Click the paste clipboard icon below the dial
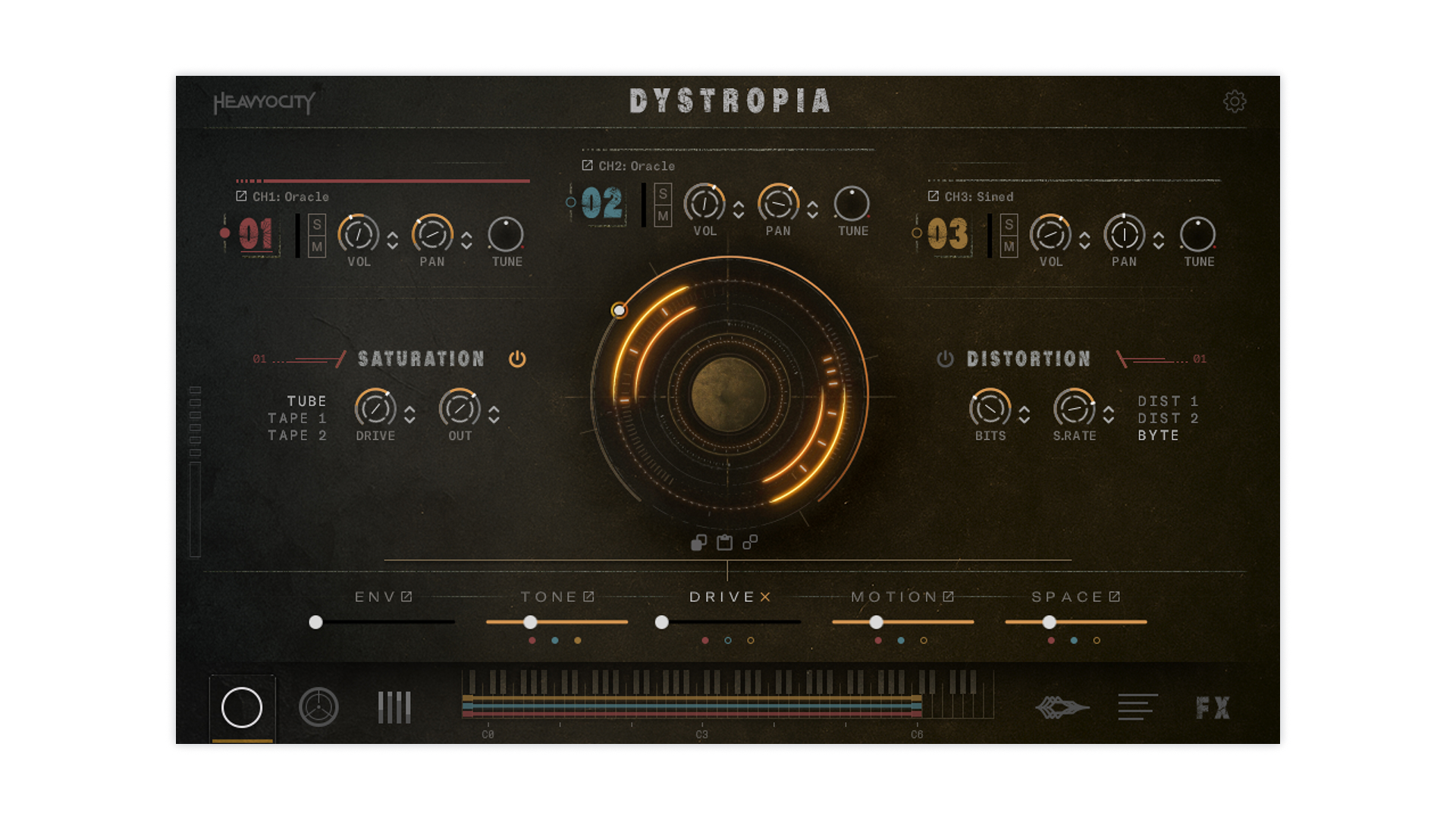 click(x=724, y=543)
